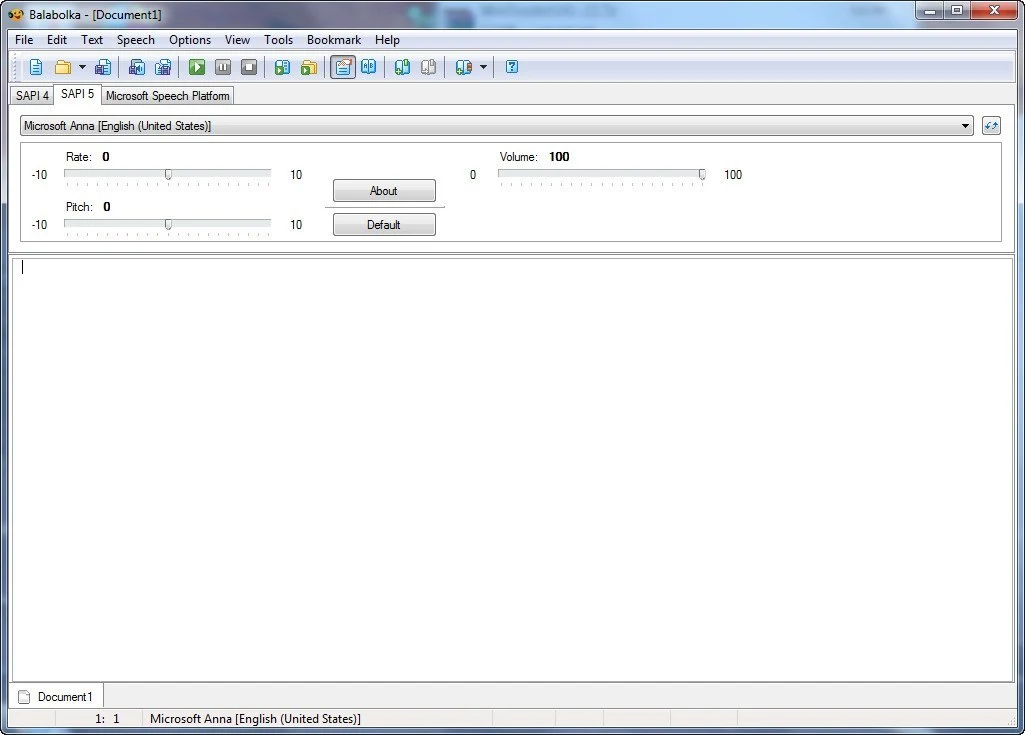Viewport: 1025px width, 735px height.
Task: Stop speech with the Stop toolbar button
Action: 249,67
